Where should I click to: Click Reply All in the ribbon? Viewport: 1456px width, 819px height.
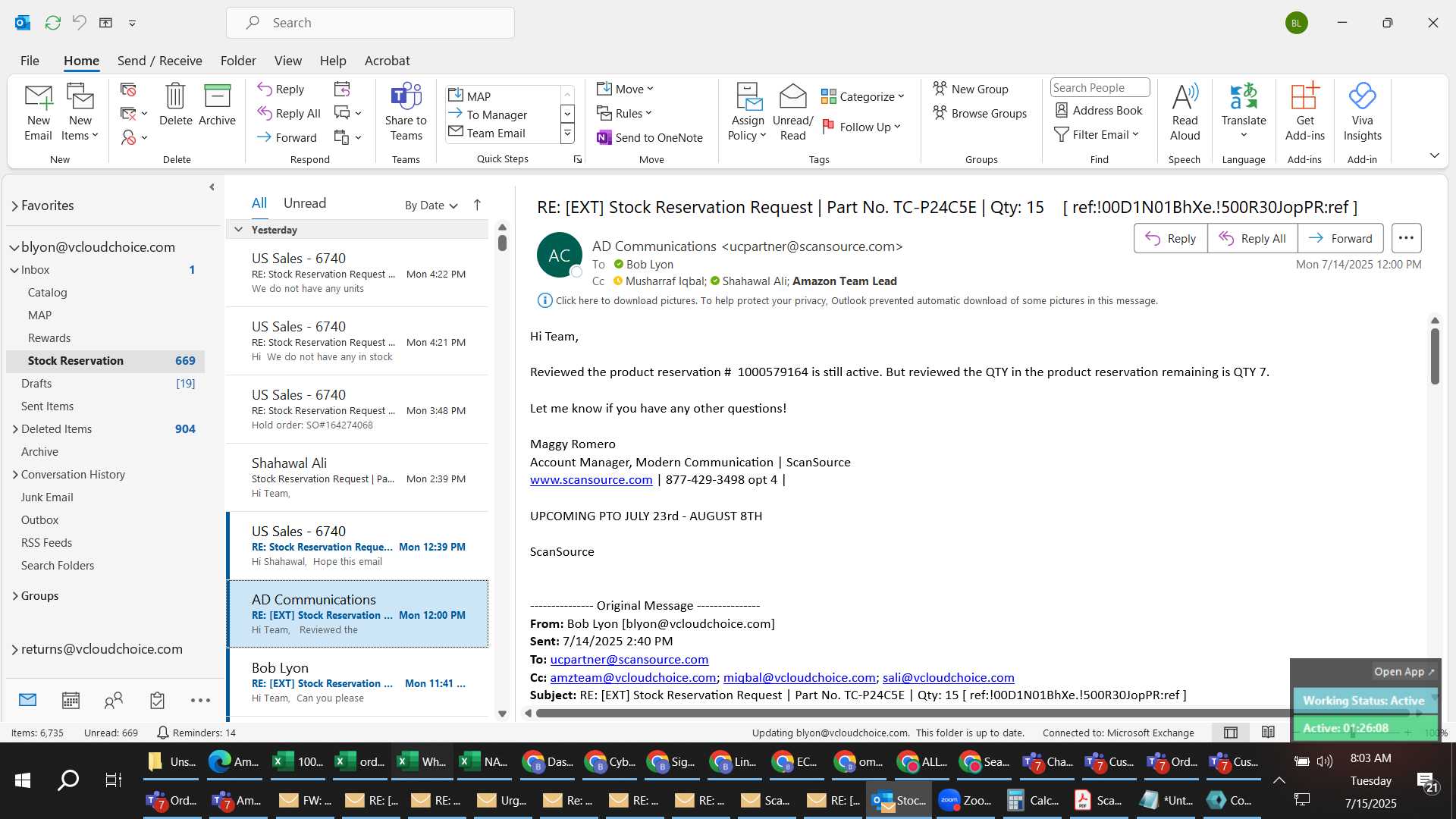coord(289,114)
